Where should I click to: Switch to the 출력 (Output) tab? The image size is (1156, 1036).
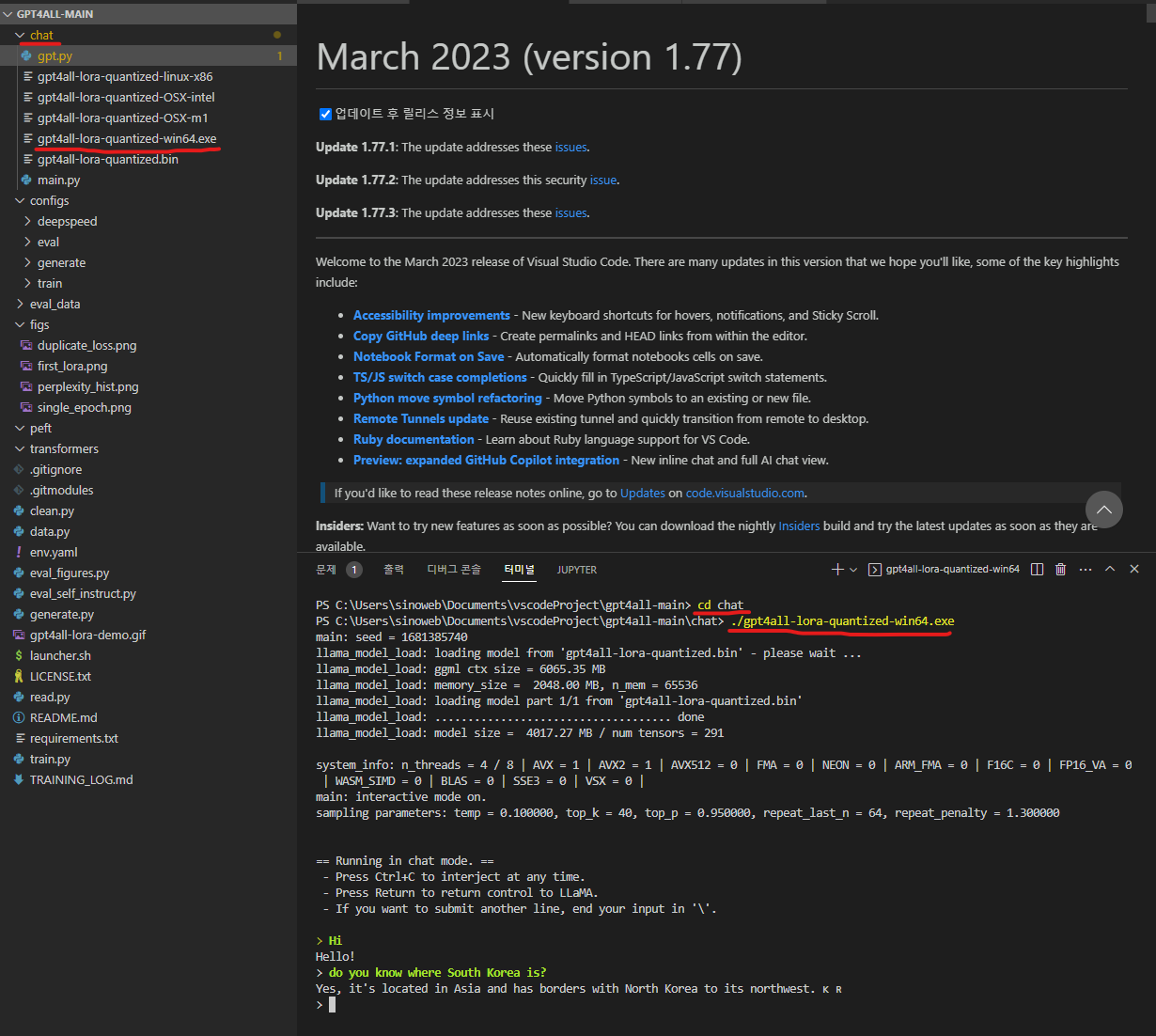click(394, 570)
